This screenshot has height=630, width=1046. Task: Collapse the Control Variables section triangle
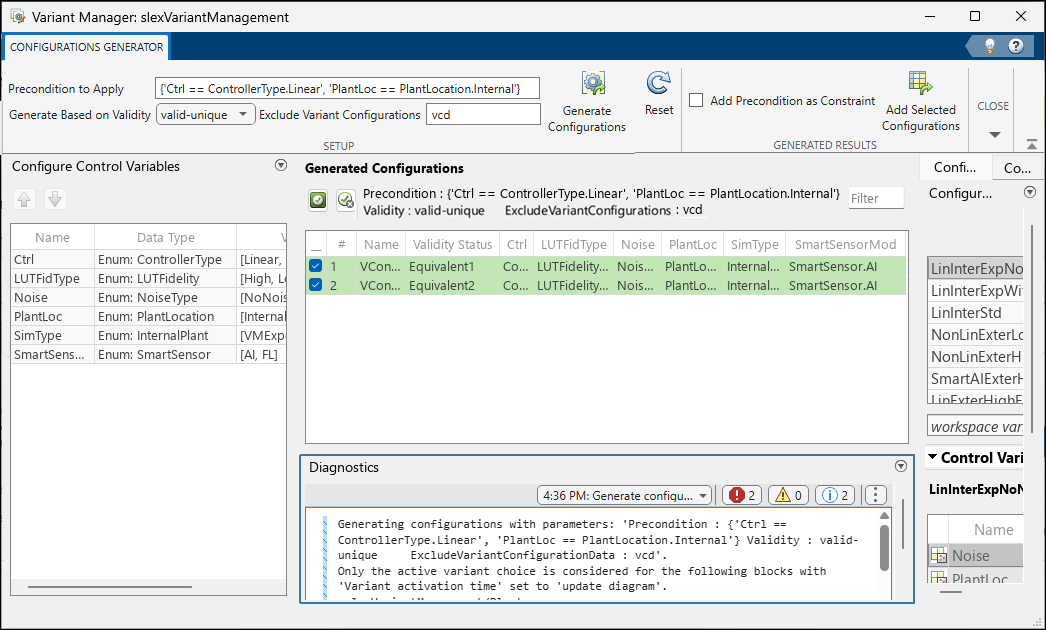coord(933,457)
